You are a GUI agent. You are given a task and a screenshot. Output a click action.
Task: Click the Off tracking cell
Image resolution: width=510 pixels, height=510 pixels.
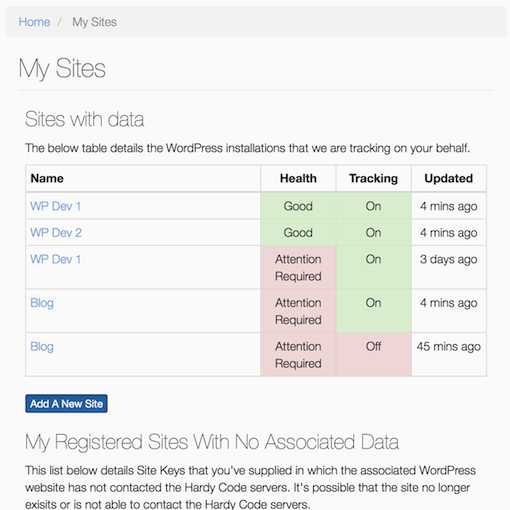click(374, 355)
